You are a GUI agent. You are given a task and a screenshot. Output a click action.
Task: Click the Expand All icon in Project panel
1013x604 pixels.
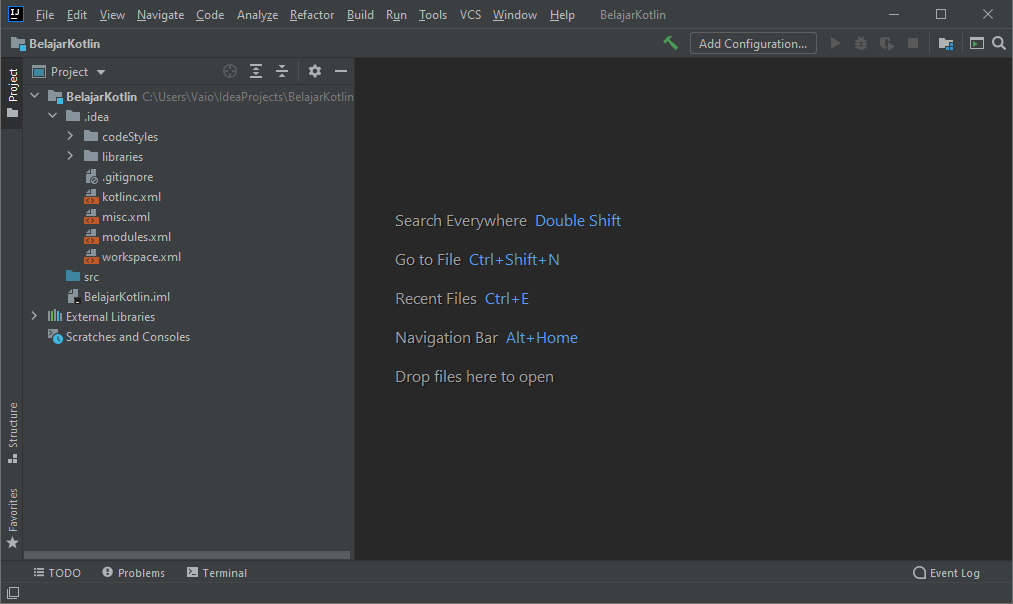pyautogui.click(x=255, y=71)
